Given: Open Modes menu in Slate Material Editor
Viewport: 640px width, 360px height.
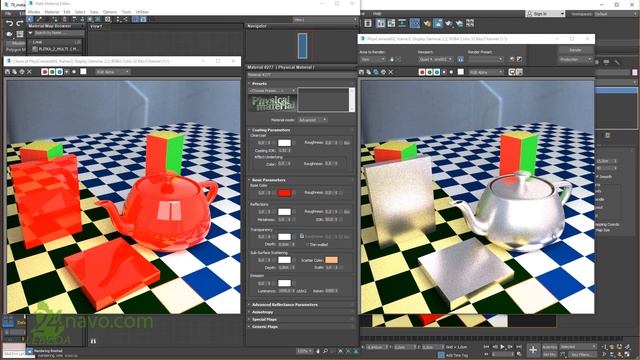Looking at the screenshot, I should 34,12.
